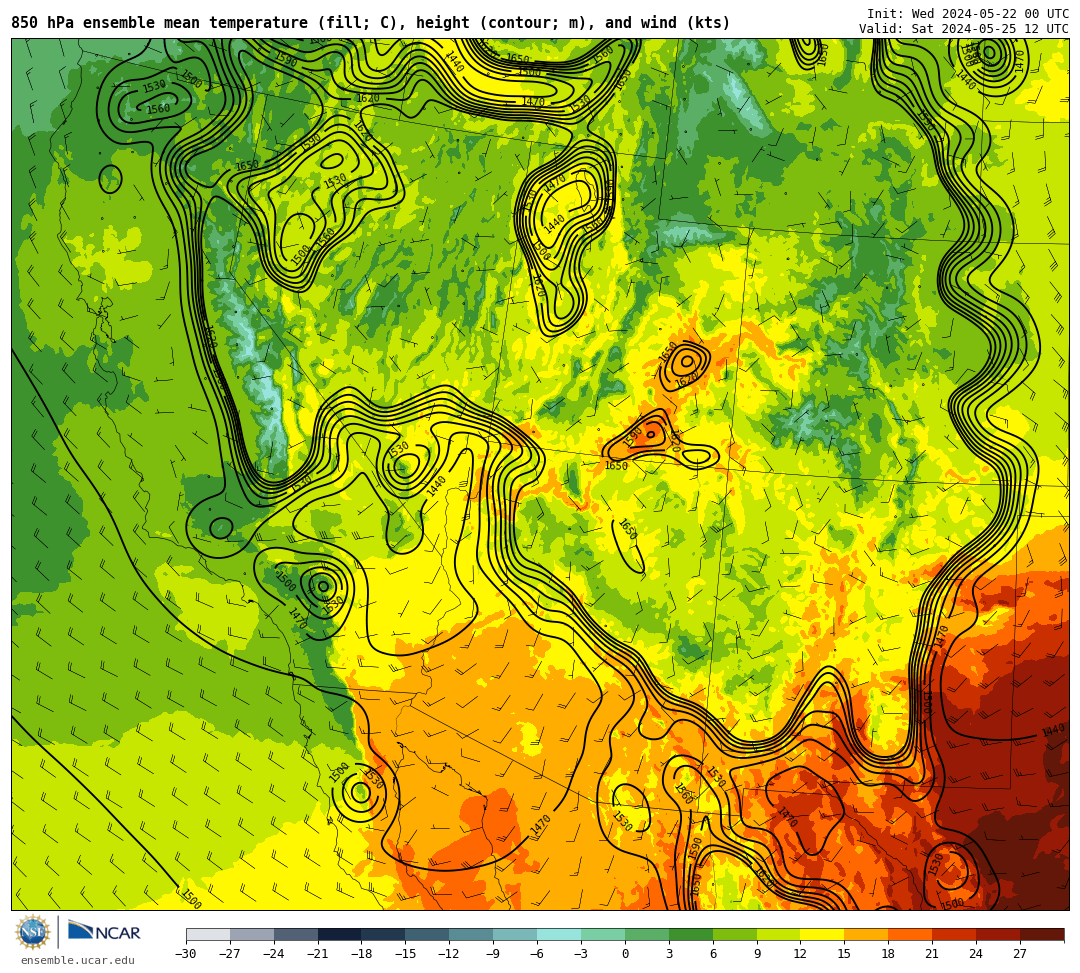
Task: Pick the yellow-green swatch between 9 and 12
Action: [779, 934]
